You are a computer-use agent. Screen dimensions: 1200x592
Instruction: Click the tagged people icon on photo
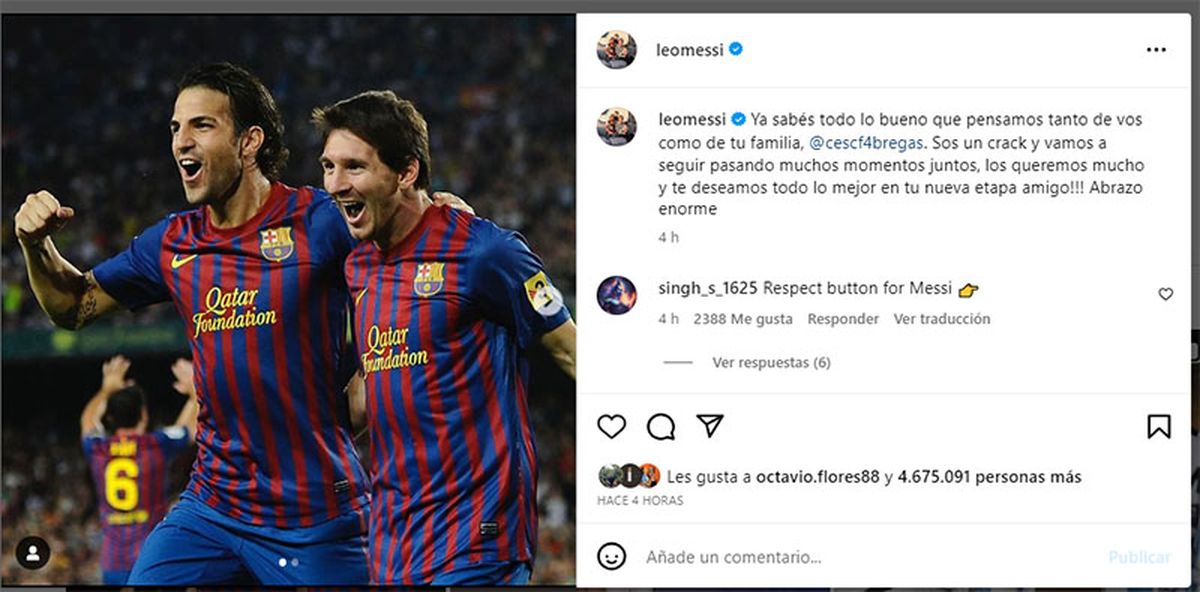[x=32, y=552]
